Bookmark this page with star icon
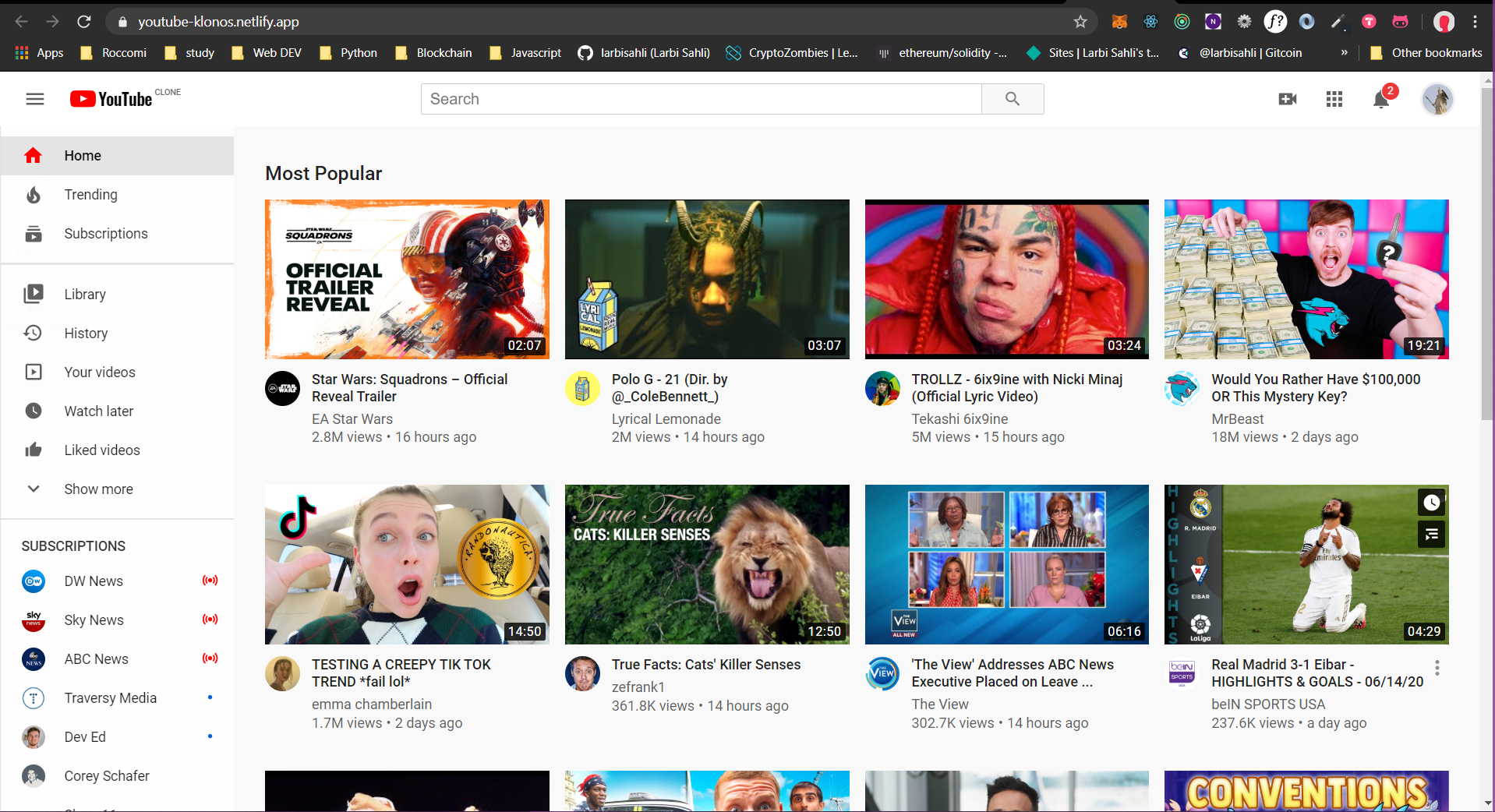 point(1080,22)
